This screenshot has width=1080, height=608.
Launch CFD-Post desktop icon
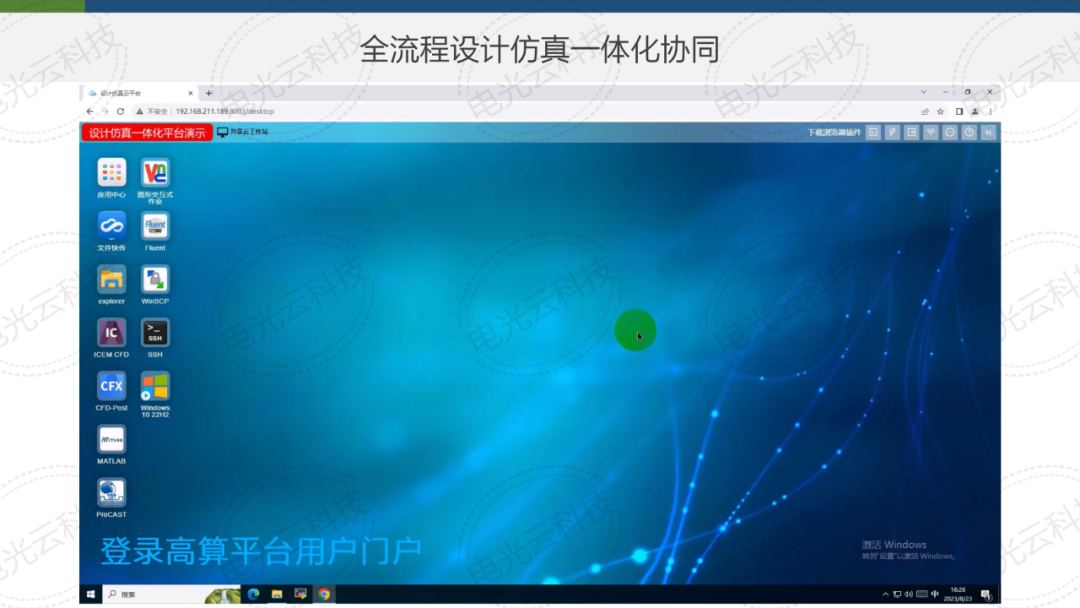coord(112,386)
